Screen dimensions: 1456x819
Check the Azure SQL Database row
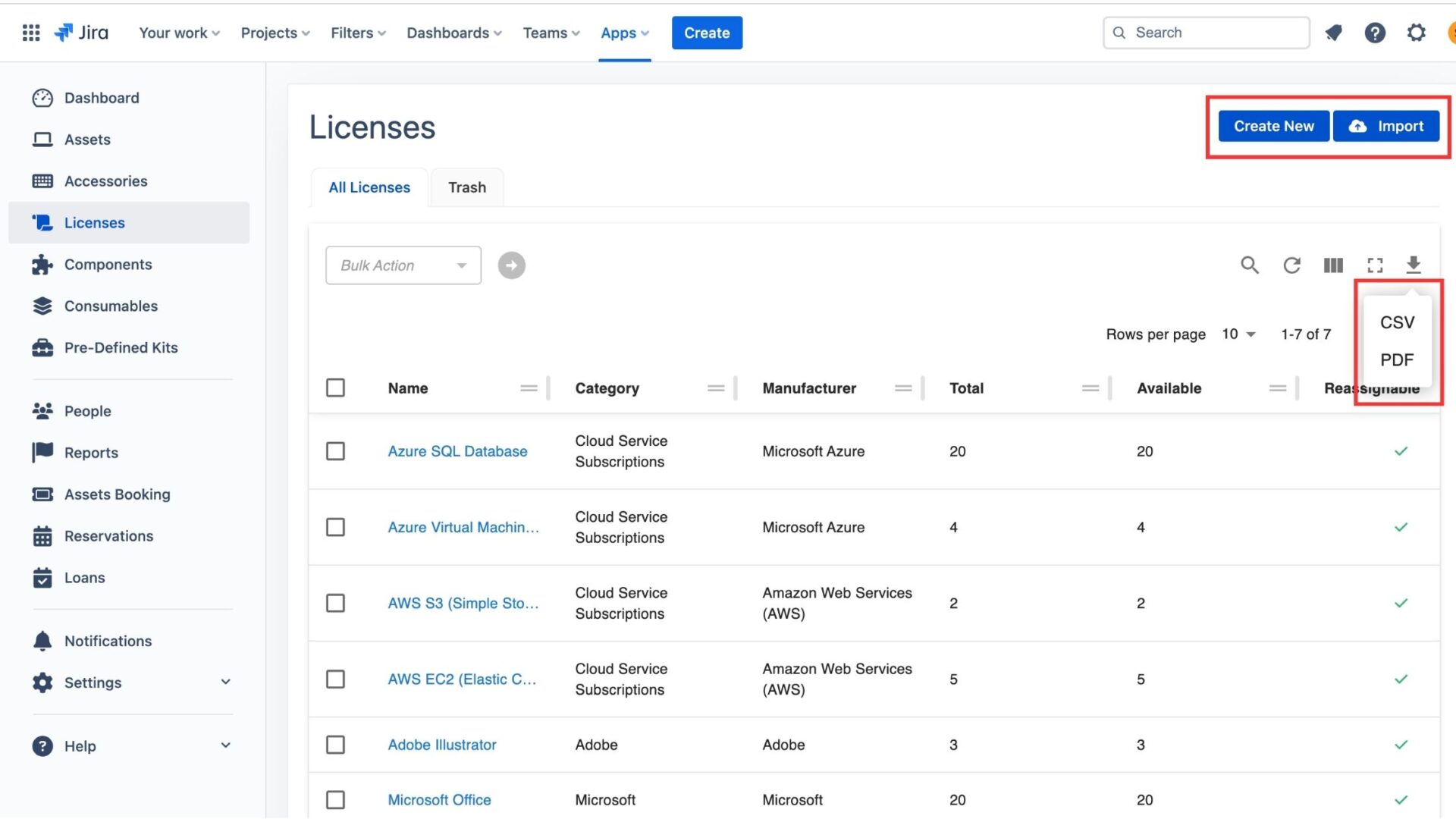(x=335, y=451)
